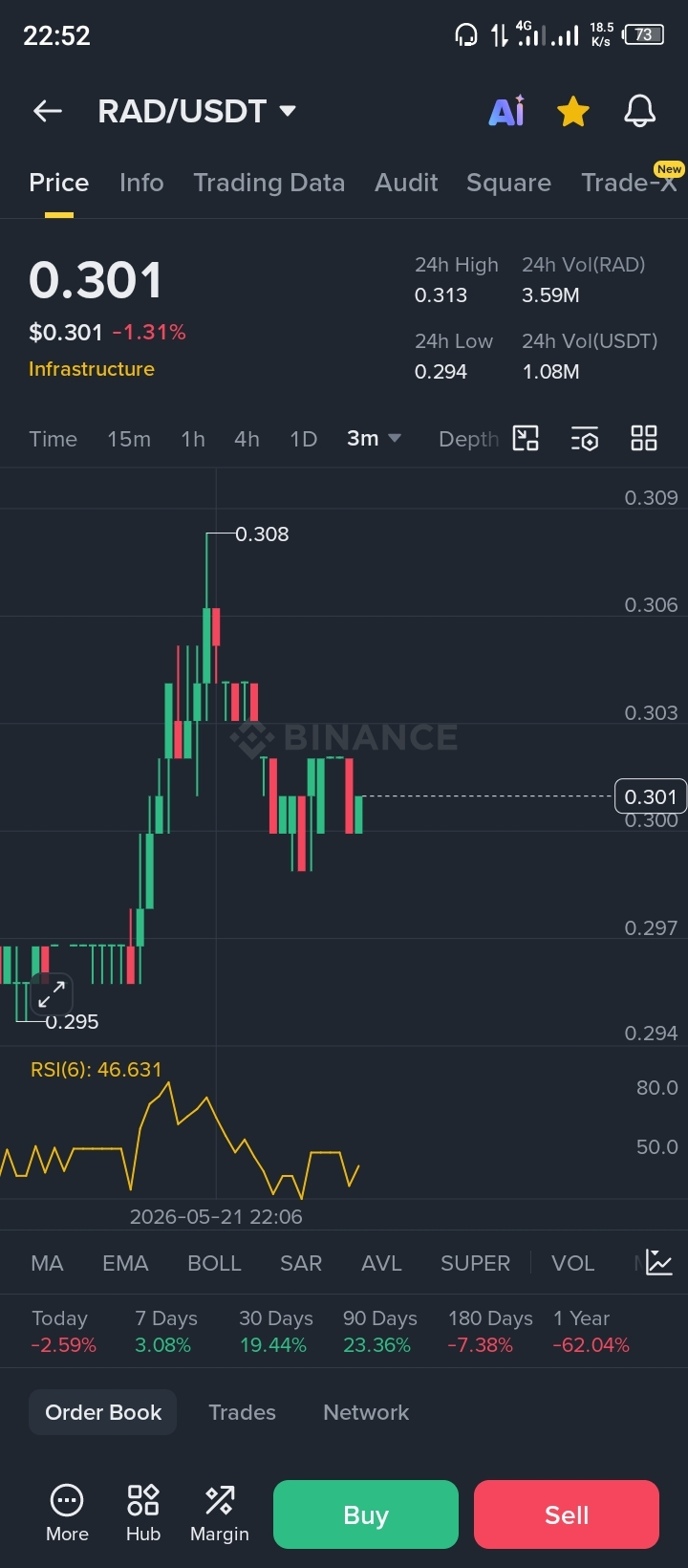Select the 1D chart interval
Image resolution: width=688 pixels, height=1568 pixels.
pyautogui.click(x=303, y=439)
